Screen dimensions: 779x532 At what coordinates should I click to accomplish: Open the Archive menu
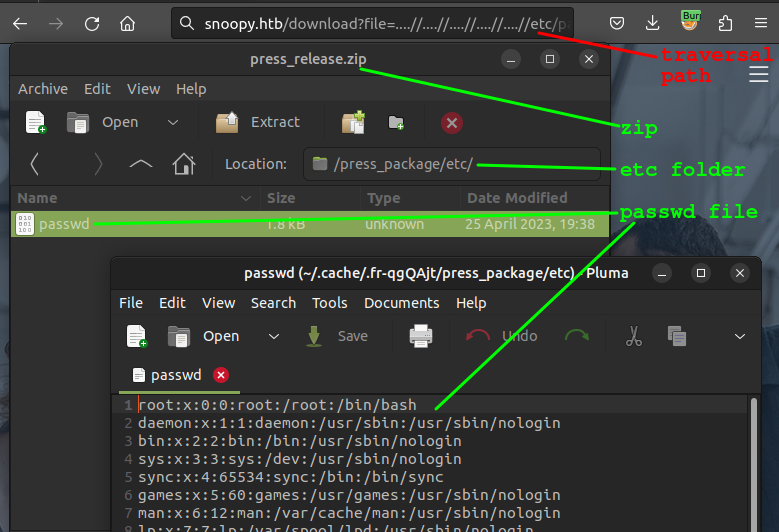click(43, 89)
